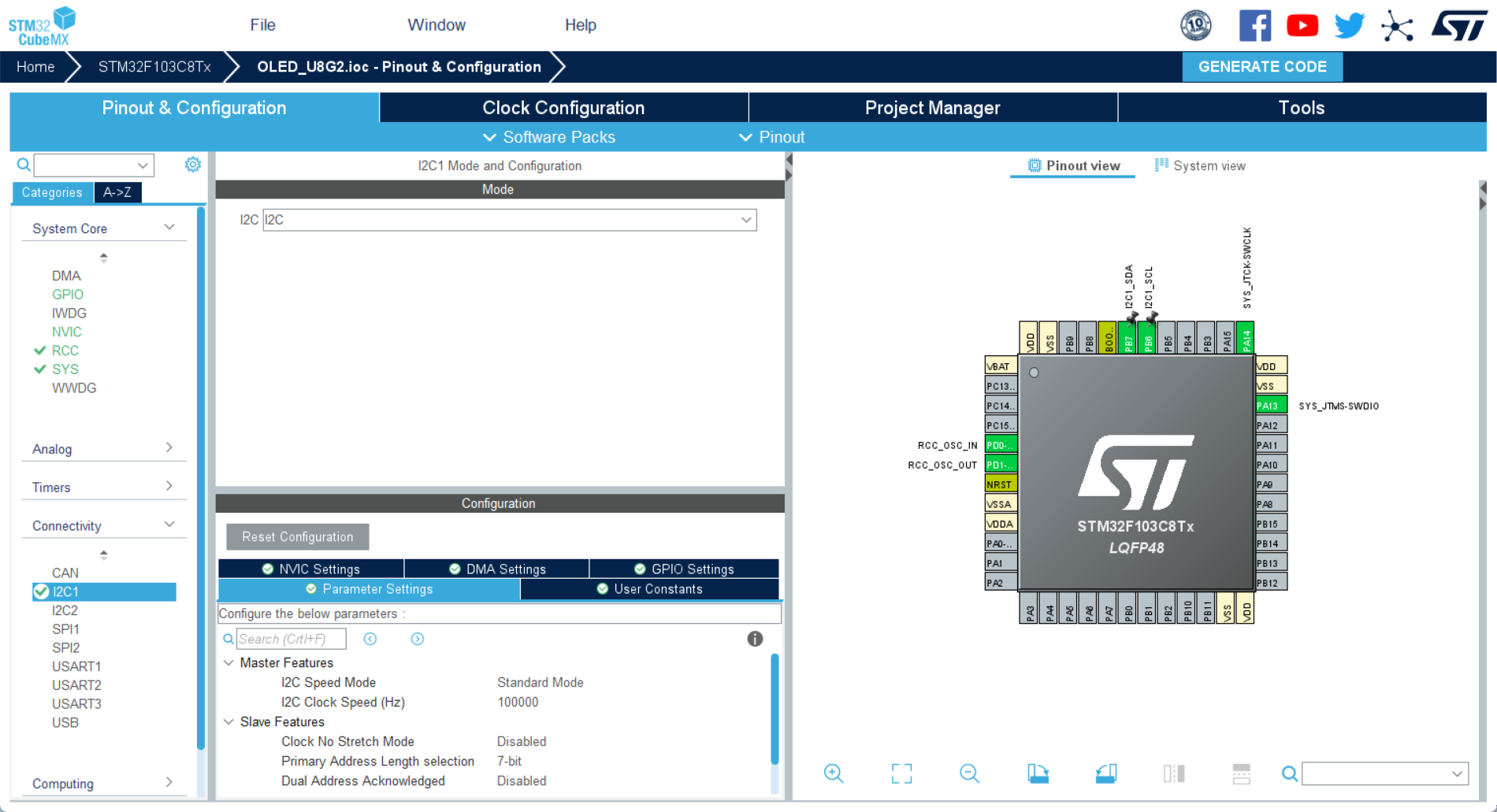Click the pin search magnifier icon
Viewport: 1497px width, 812px height.
pyautogui.click(x=1289, y=773)
